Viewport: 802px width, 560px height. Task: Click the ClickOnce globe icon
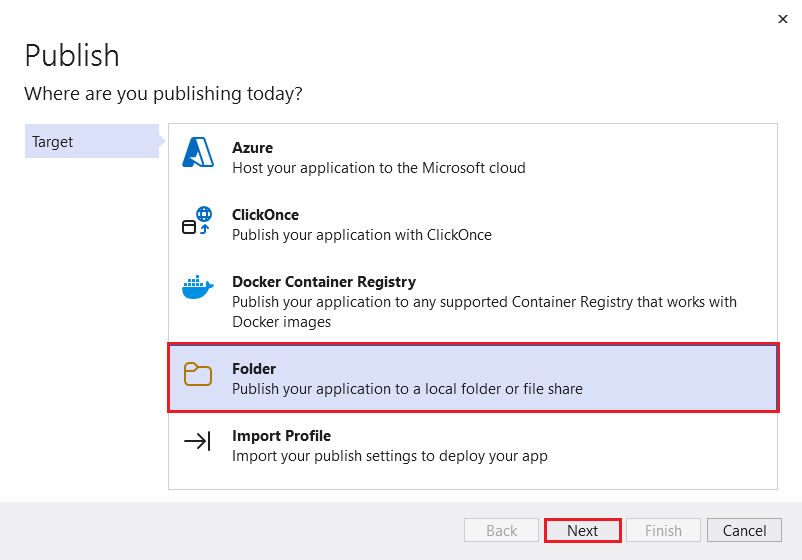[x=197, y=220]
